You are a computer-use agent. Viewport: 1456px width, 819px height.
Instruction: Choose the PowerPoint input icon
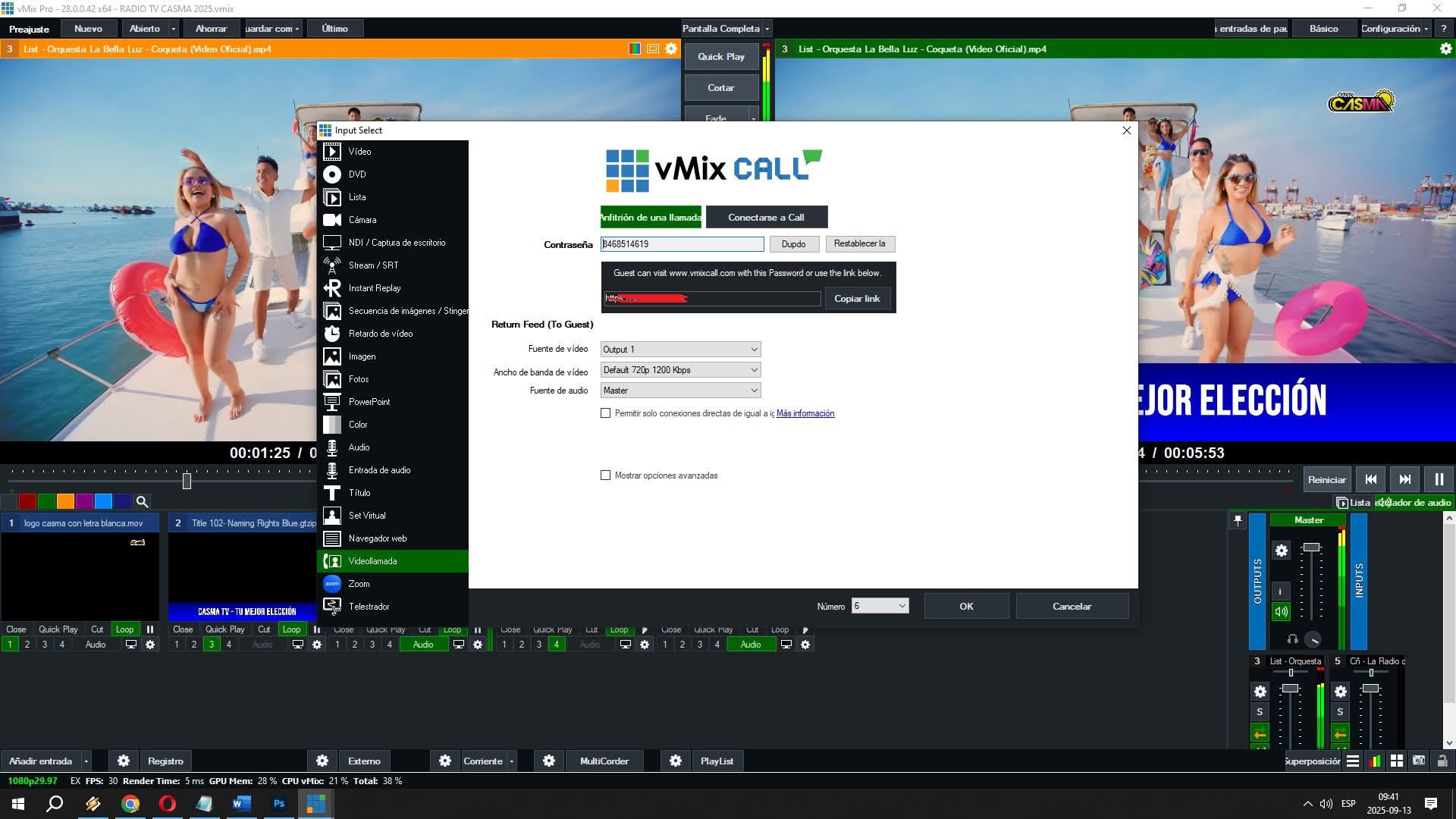[x=332, y=402]
